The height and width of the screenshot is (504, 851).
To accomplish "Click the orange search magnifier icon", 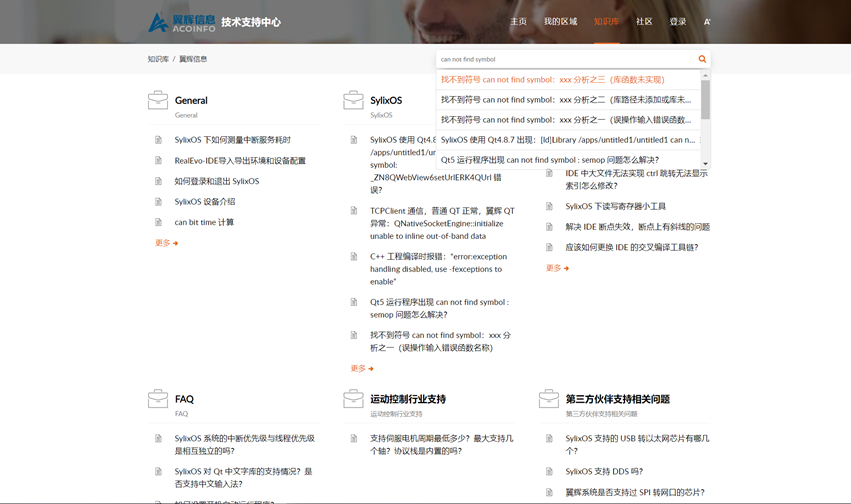I will pos(702,59).
